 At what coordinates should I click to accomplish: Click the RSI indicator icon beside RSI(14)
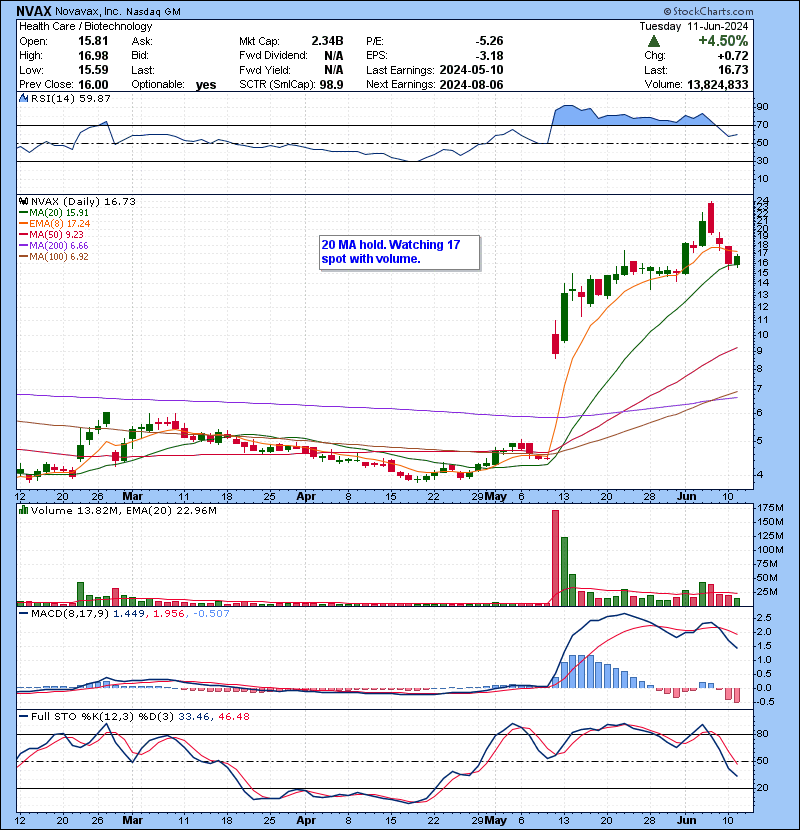tap(23, 98)
